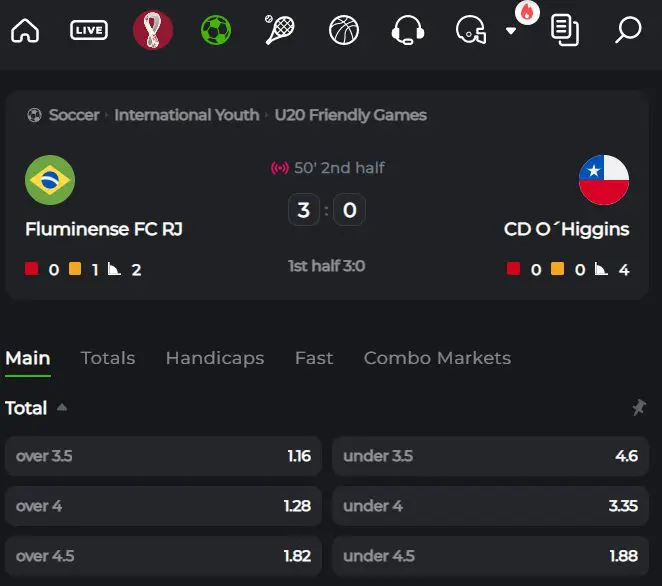Switch to the Totals tab
The height and width of the screenshot is (586, 662).
point(108,358)
